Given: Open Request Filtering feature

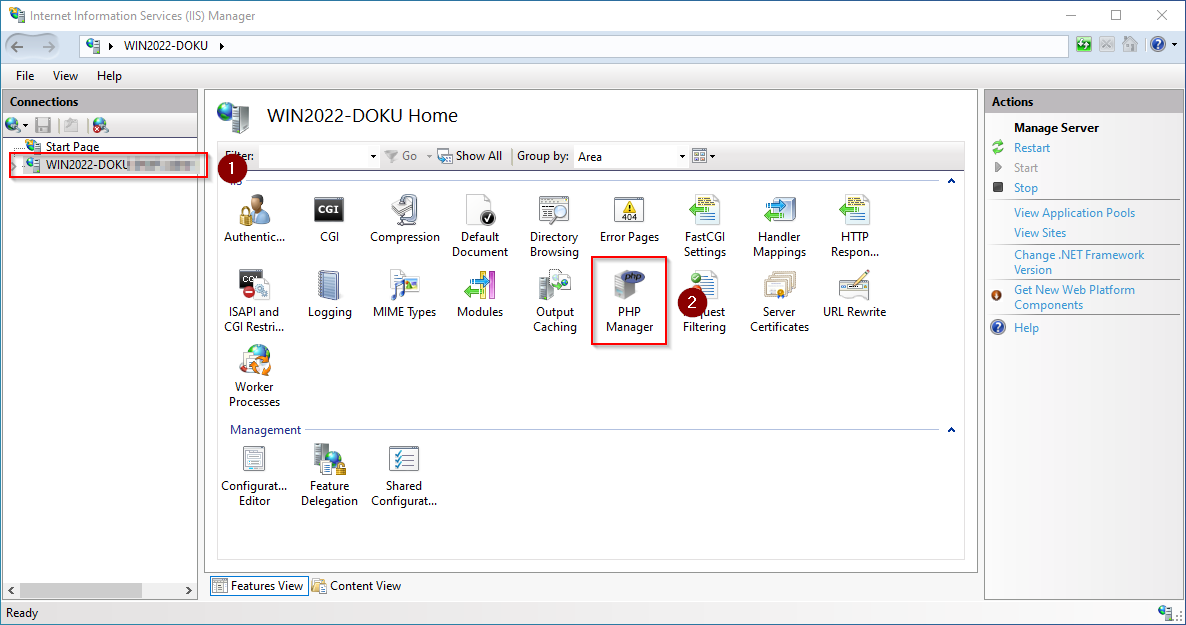Looking at the screenshot, I should [704, 301].
